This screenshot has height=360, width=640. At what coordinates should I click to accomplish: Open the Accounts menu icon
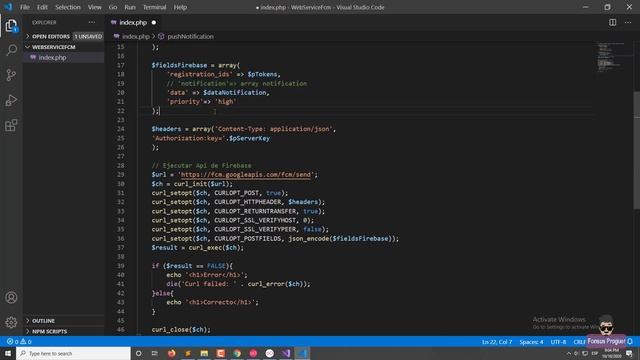tap(11, 298)
